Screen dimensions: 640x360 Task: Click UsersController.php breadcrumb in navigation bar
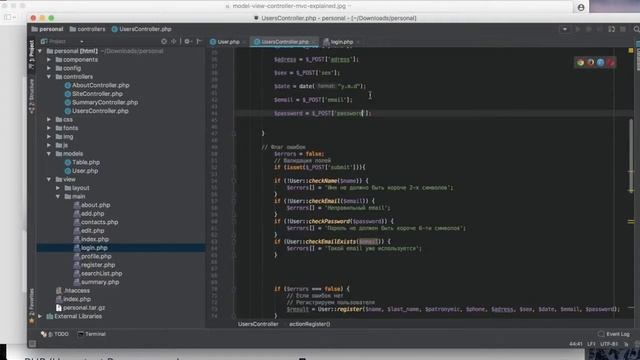coord(142,29)
